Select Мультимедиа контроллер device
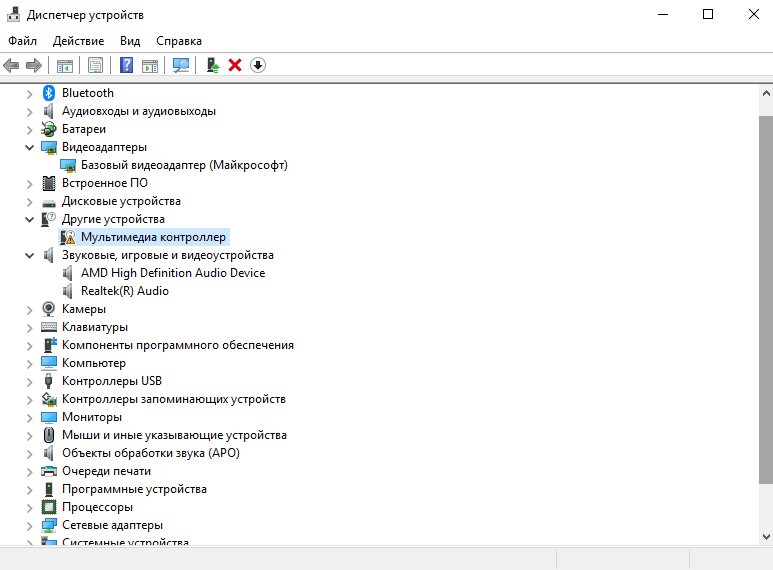 pyautogui.click(x=153, y=237)
